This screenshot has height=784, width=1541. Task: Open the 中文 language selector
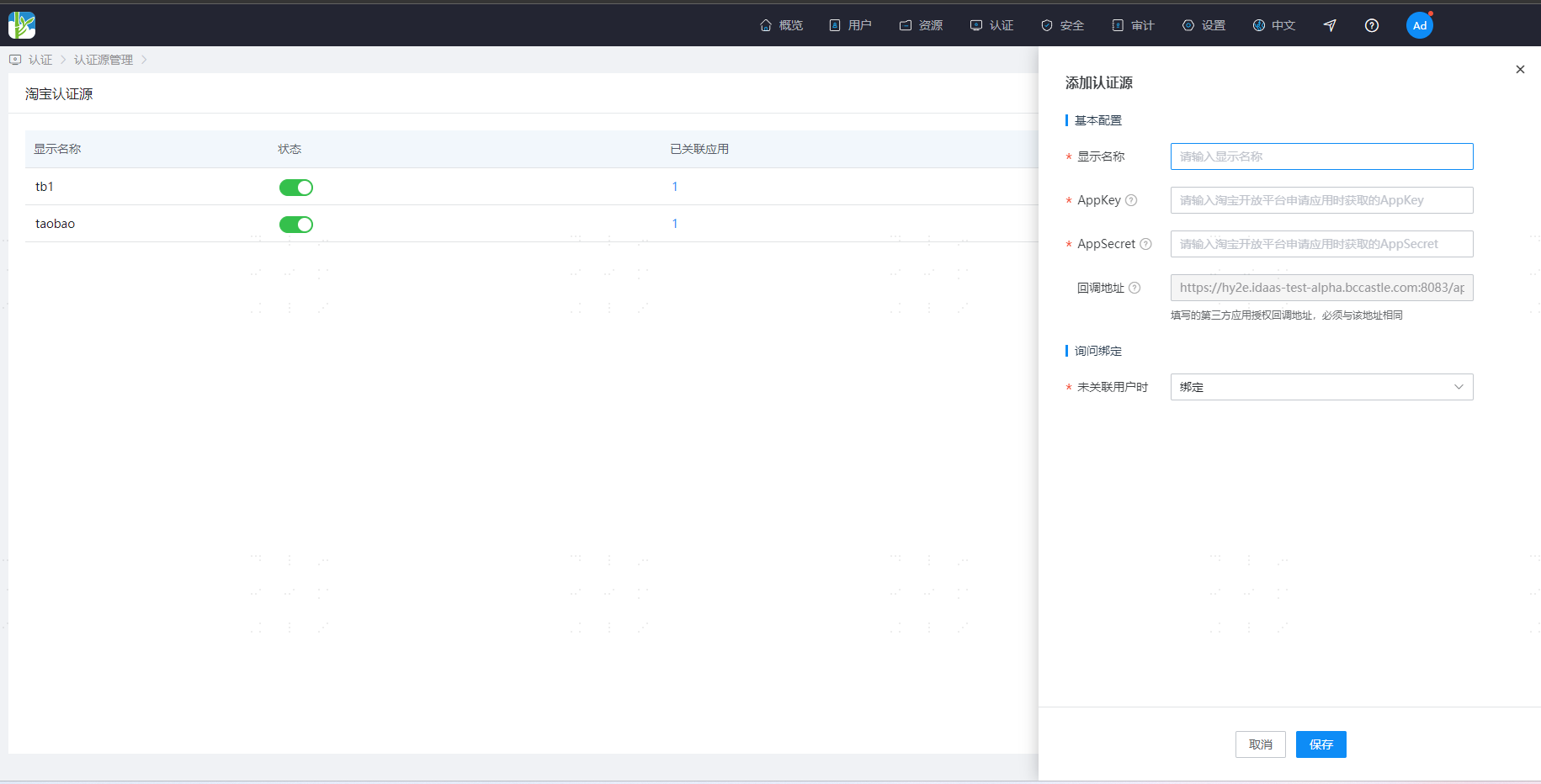[x=1274, y=25]
